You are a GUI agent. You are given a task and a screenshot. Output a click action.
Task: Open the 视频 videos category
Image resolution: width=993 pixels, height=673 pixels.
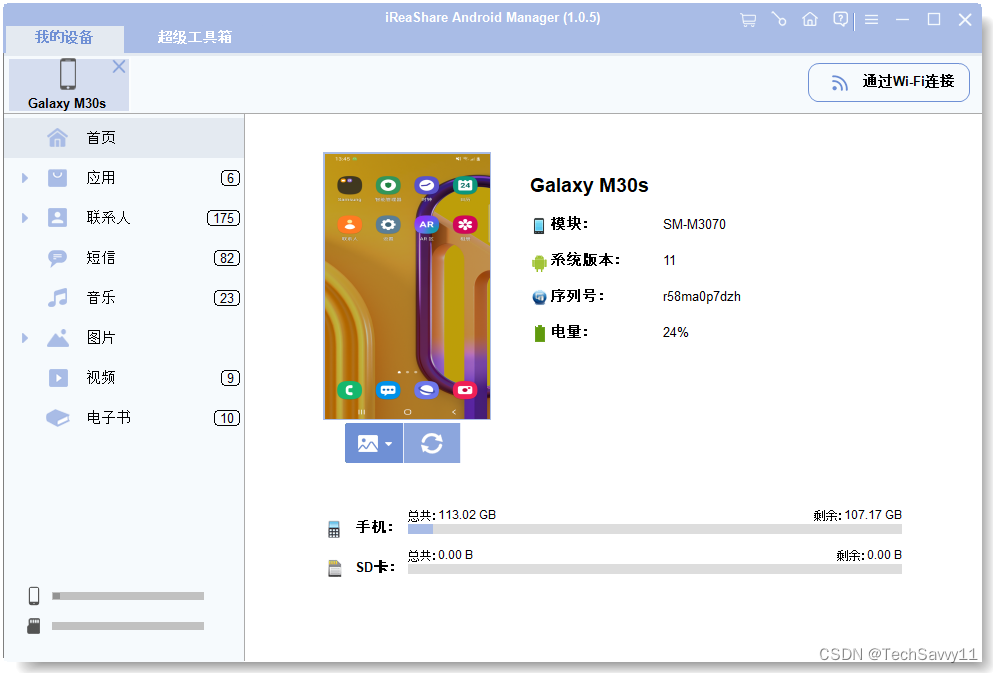pyautogui.click(x=124, y=377)
